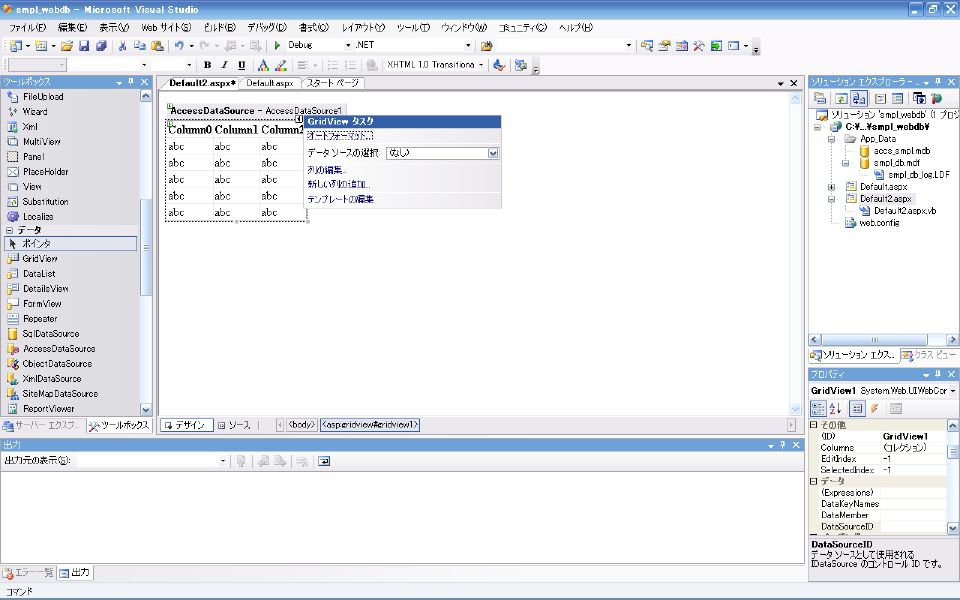This screenshot has height=600, width=960.
Task: Click the Cut scissors icon
Action: (x=122, y=46)
